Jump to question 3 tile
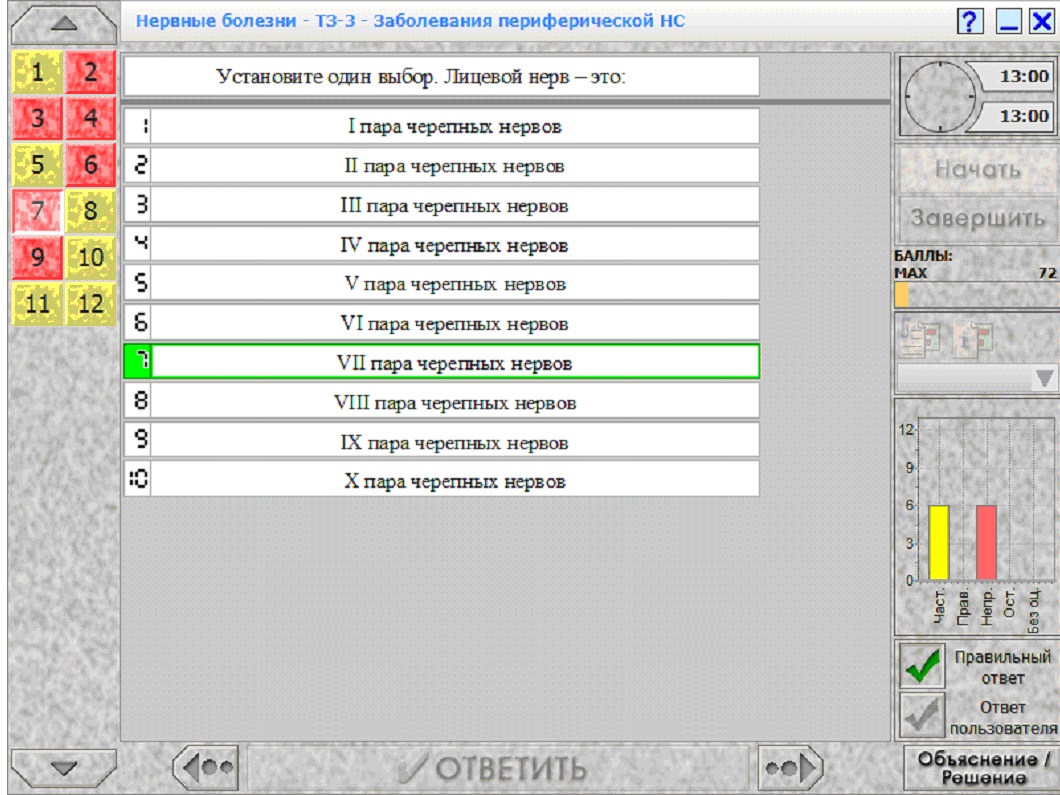The image size is (1060, 795). tap(37, 118)
